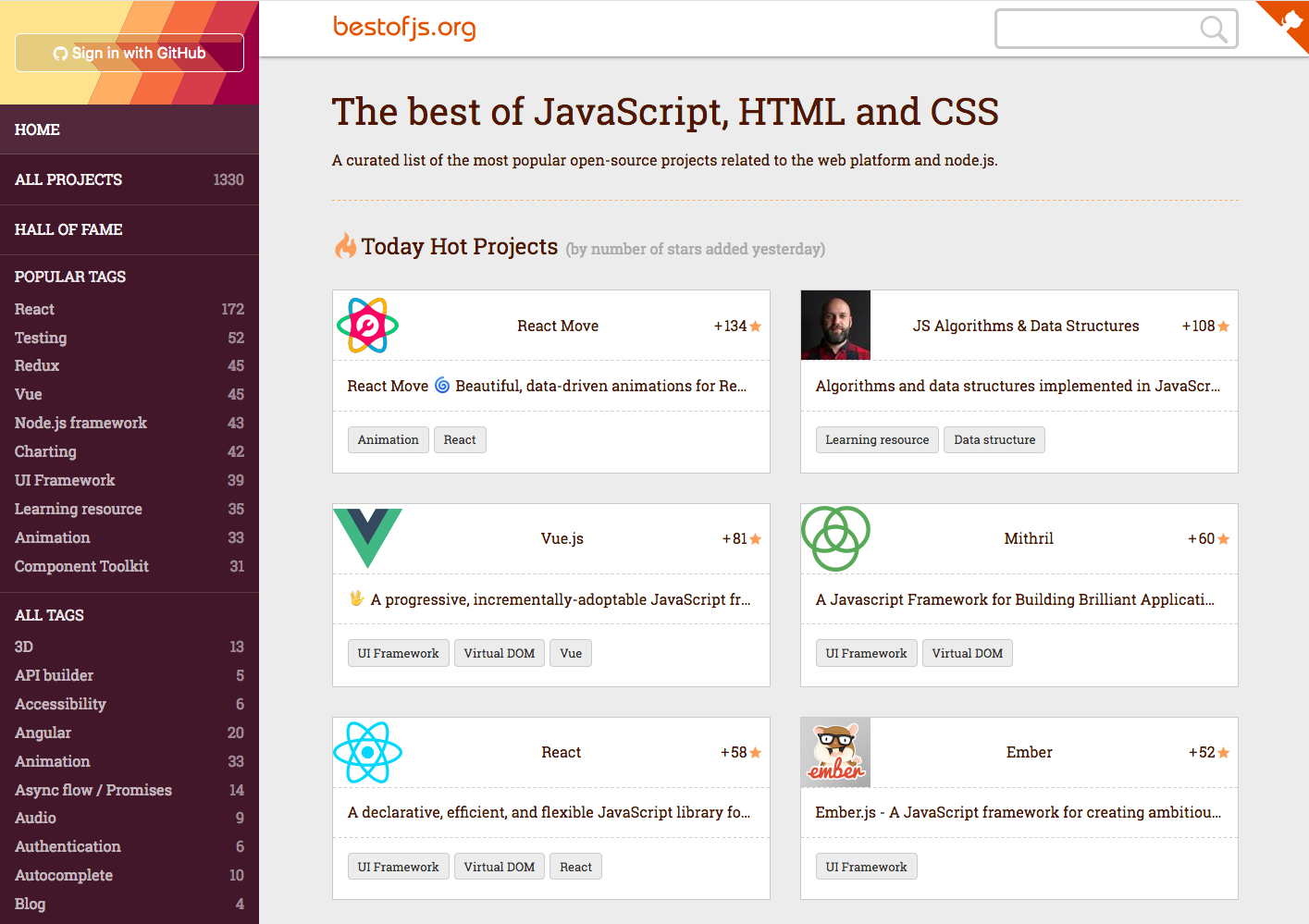Click Virtual DOM tag on Mithril card
Screen dimensions: 1309x924
(x=968, y=653)
